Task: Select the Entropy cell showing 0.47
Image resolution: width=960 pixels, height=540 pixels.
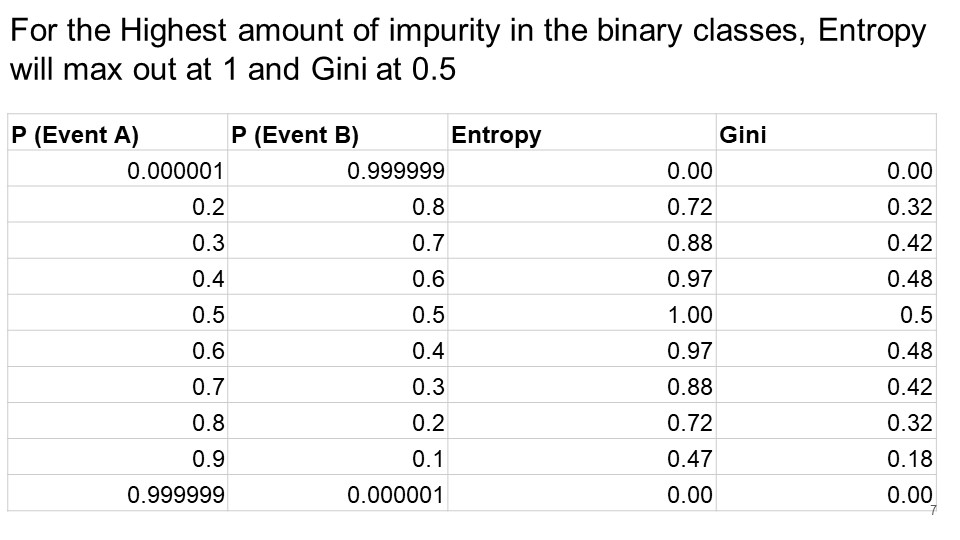Action: (690, 459)
